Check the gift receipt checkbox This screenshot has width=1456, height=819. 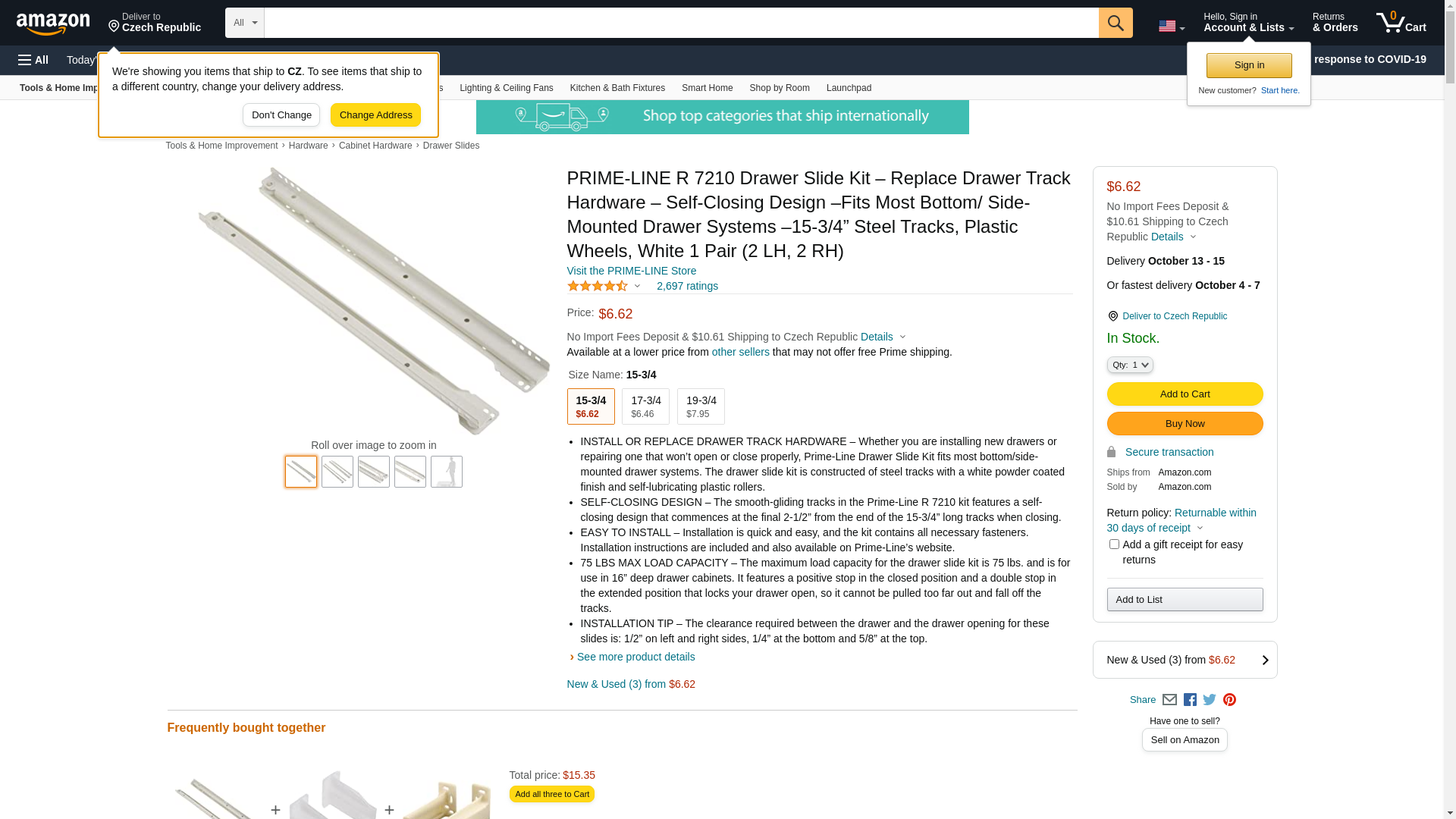pos(1114,544)
